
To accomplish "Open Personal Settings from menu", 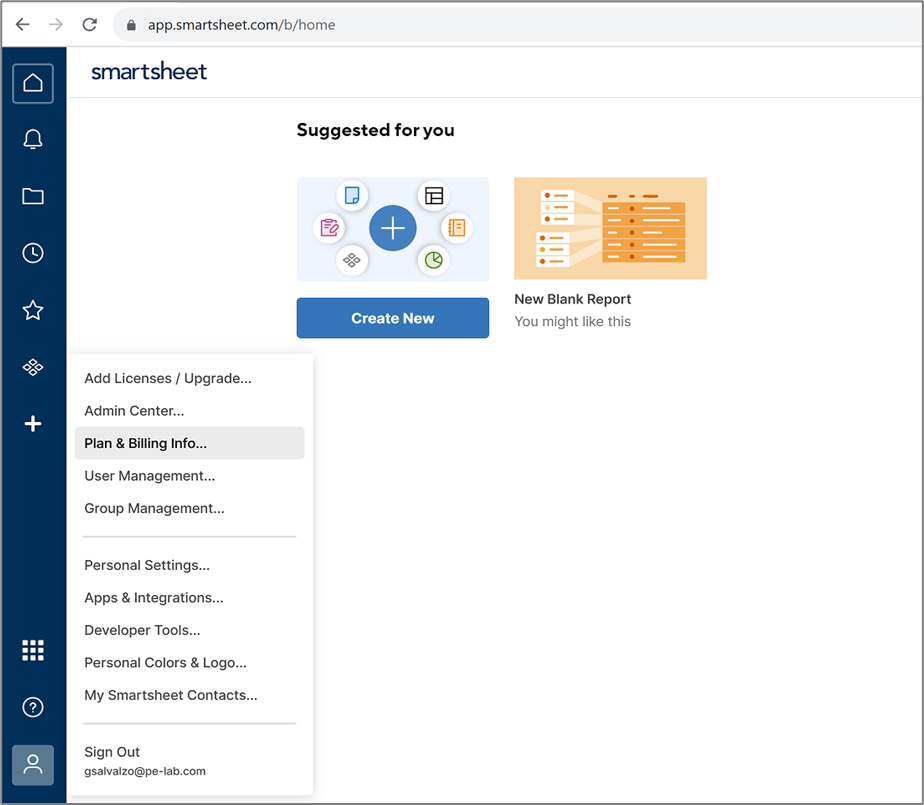I will tap(147, 565).
